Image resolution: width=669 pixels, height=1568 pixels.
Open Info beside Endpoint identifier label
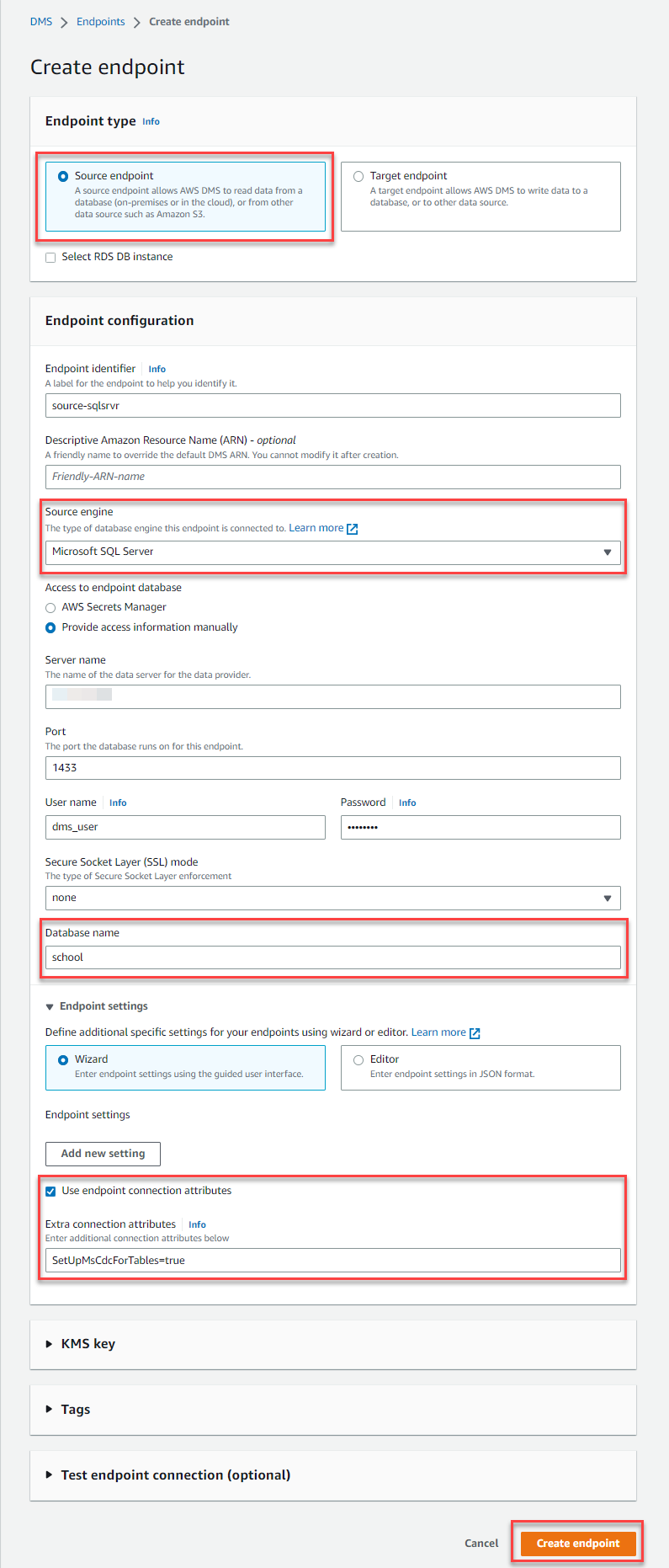pos(157,369)
